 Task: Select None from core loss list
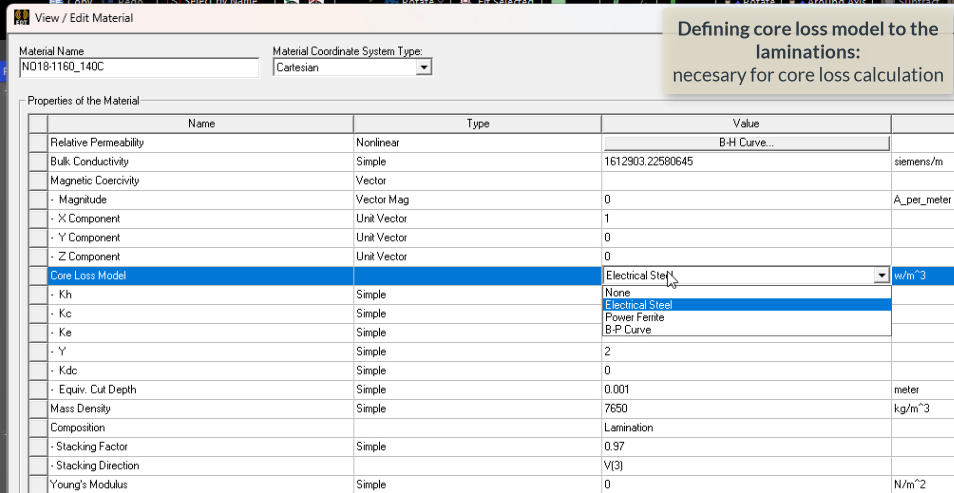tap(618, 293)
